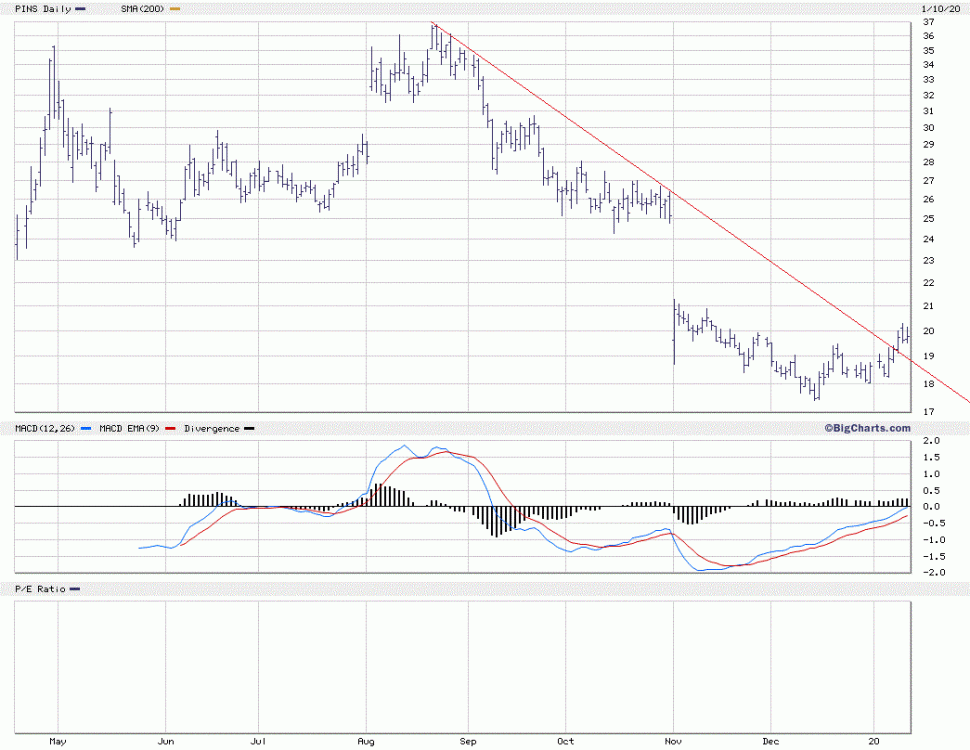
Task: Click MACD axis value 0.0
Action: click(x=932, y=507)
